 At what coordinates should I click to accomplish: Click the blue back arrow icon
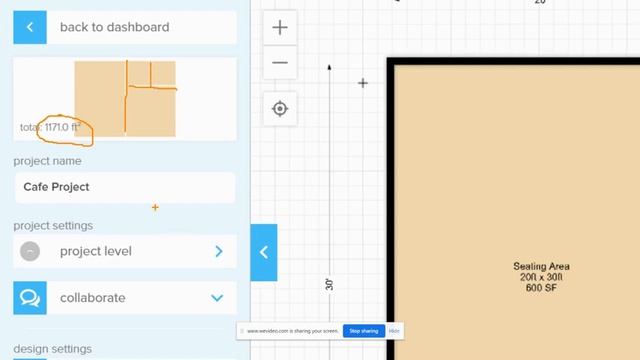30,27
